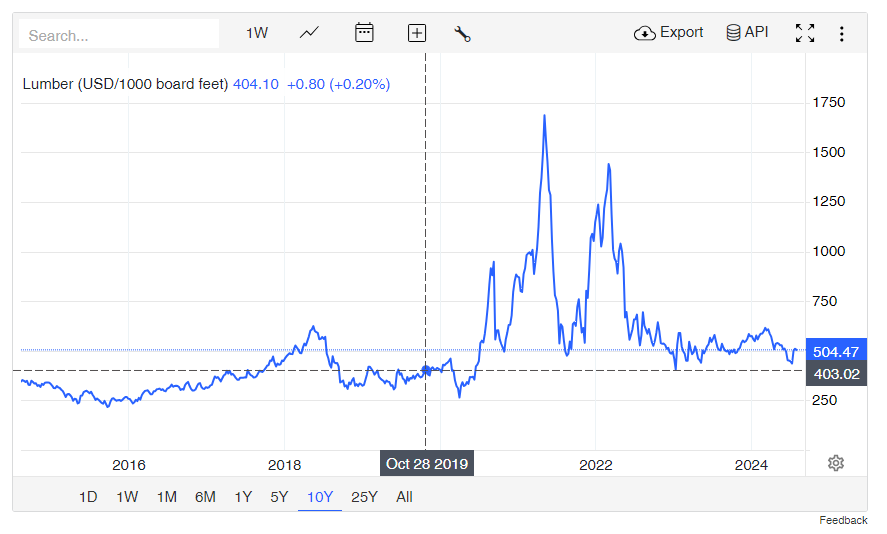This screenshot has width=887, height=534.
Task: Type in the Search input field
Action: tap(119, 35)
